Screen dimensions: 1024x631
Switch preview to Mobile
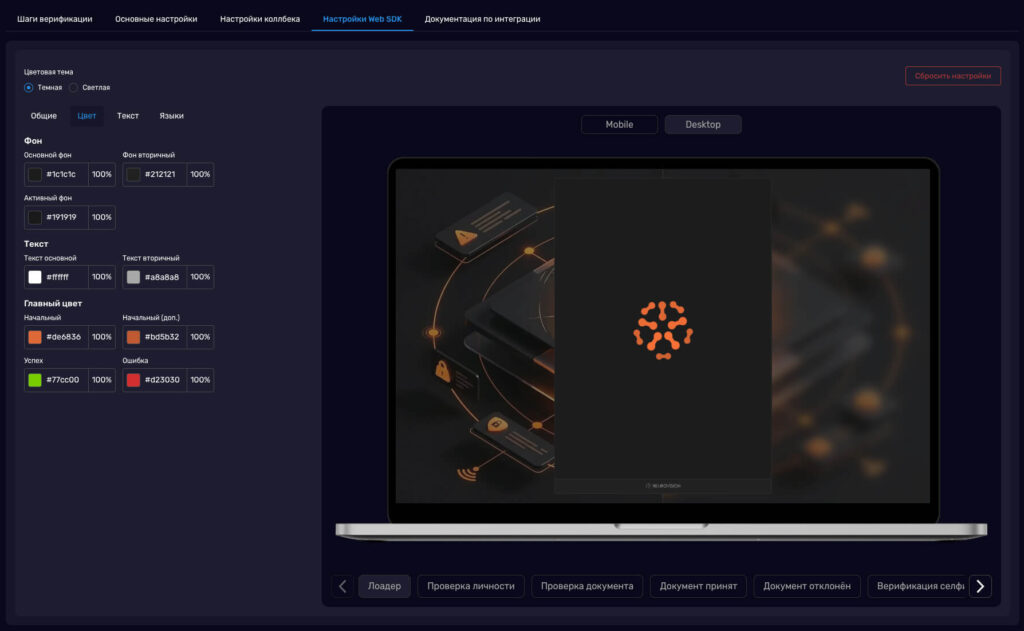click(619, 125)
